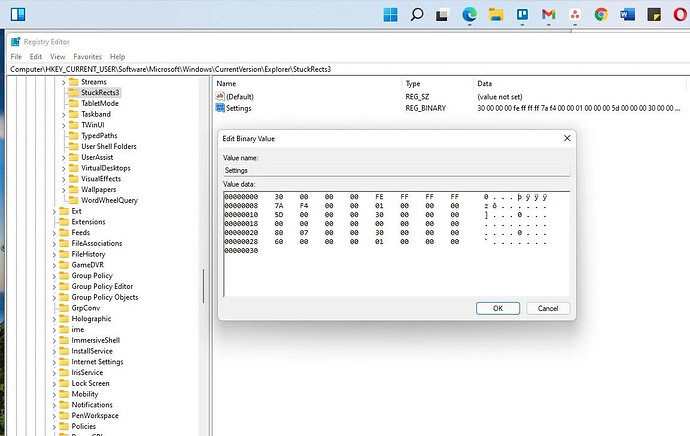
Task: Expand the Streams registry key
Action: pyautogui.click(x=63, y=82)
